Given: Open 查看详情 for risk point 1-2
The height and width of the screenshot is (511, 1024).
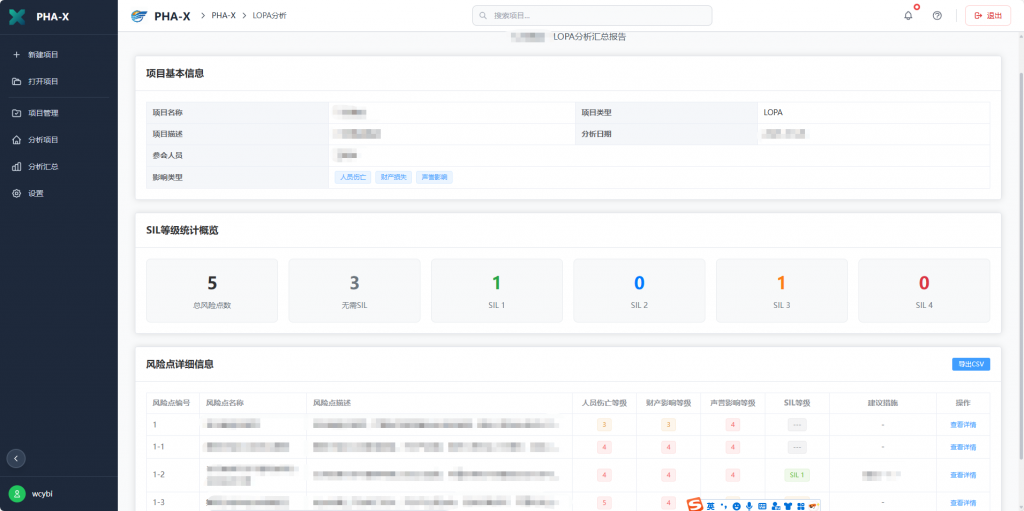Looking at the screenshot, I should click(x=963, y=475).
